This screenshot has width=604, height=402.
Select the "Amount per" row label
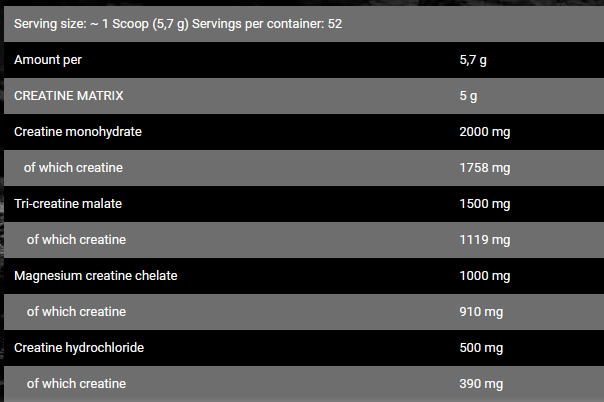click(x=48, y=60)
